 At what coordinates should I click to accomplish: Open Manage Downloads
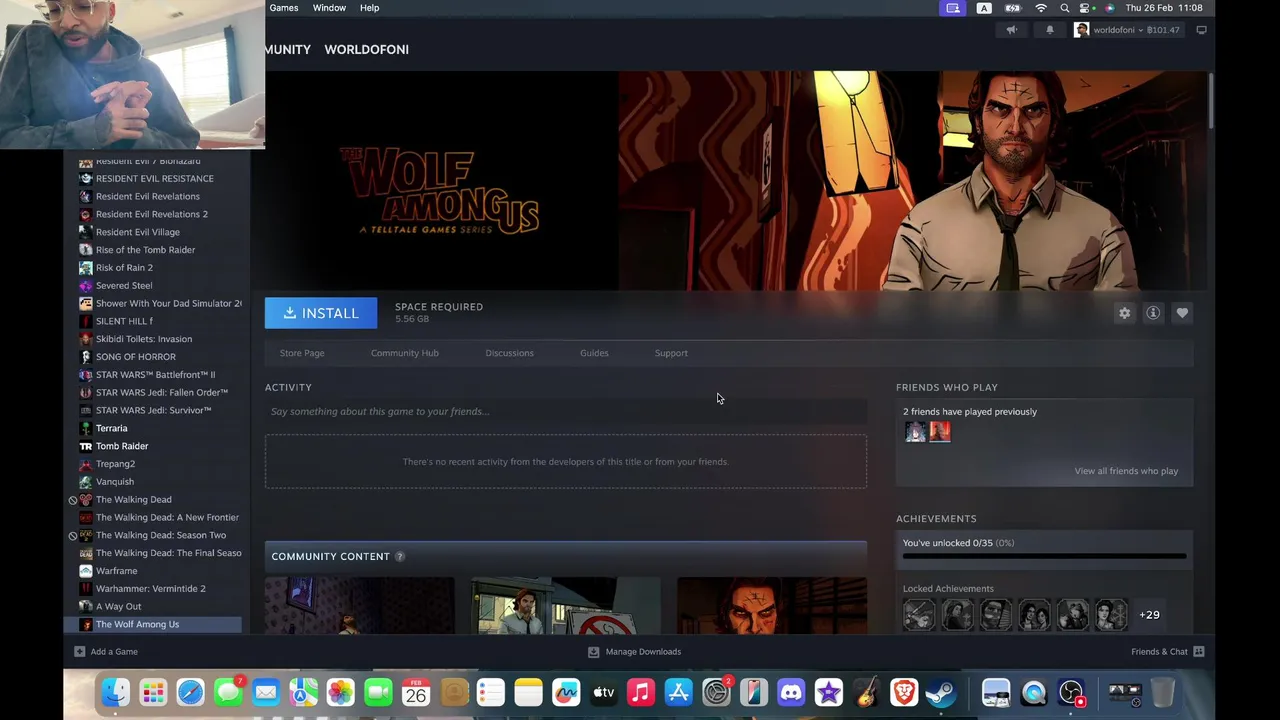point(643,651)
